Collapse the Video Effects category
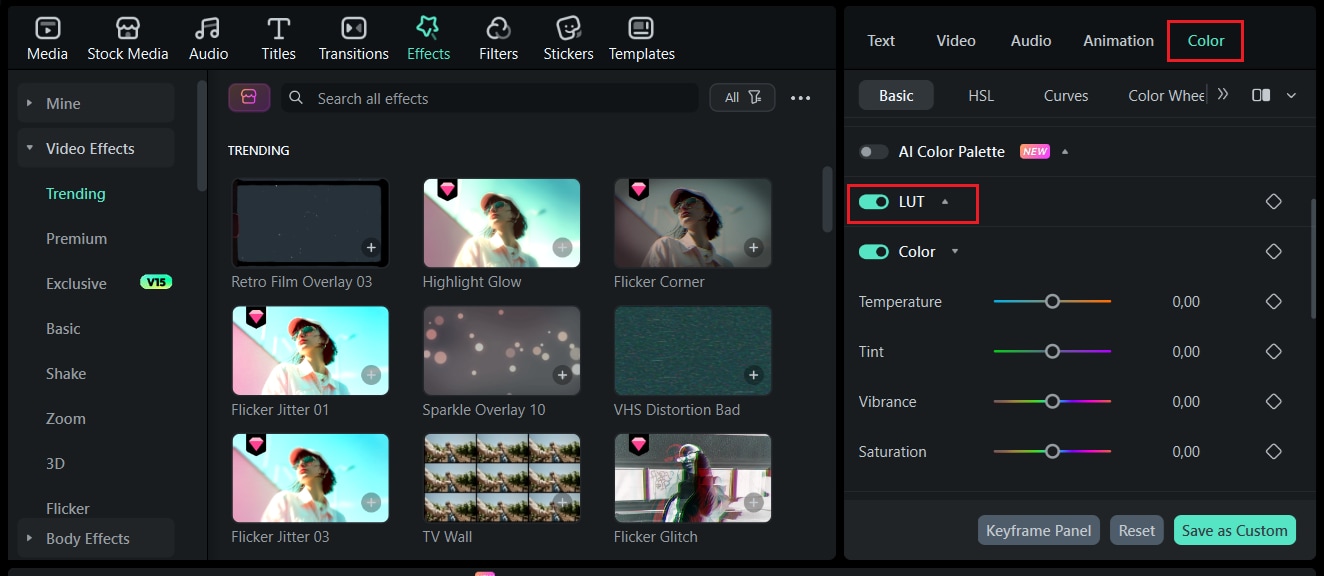1324x576 pixels. coord(29,147)
